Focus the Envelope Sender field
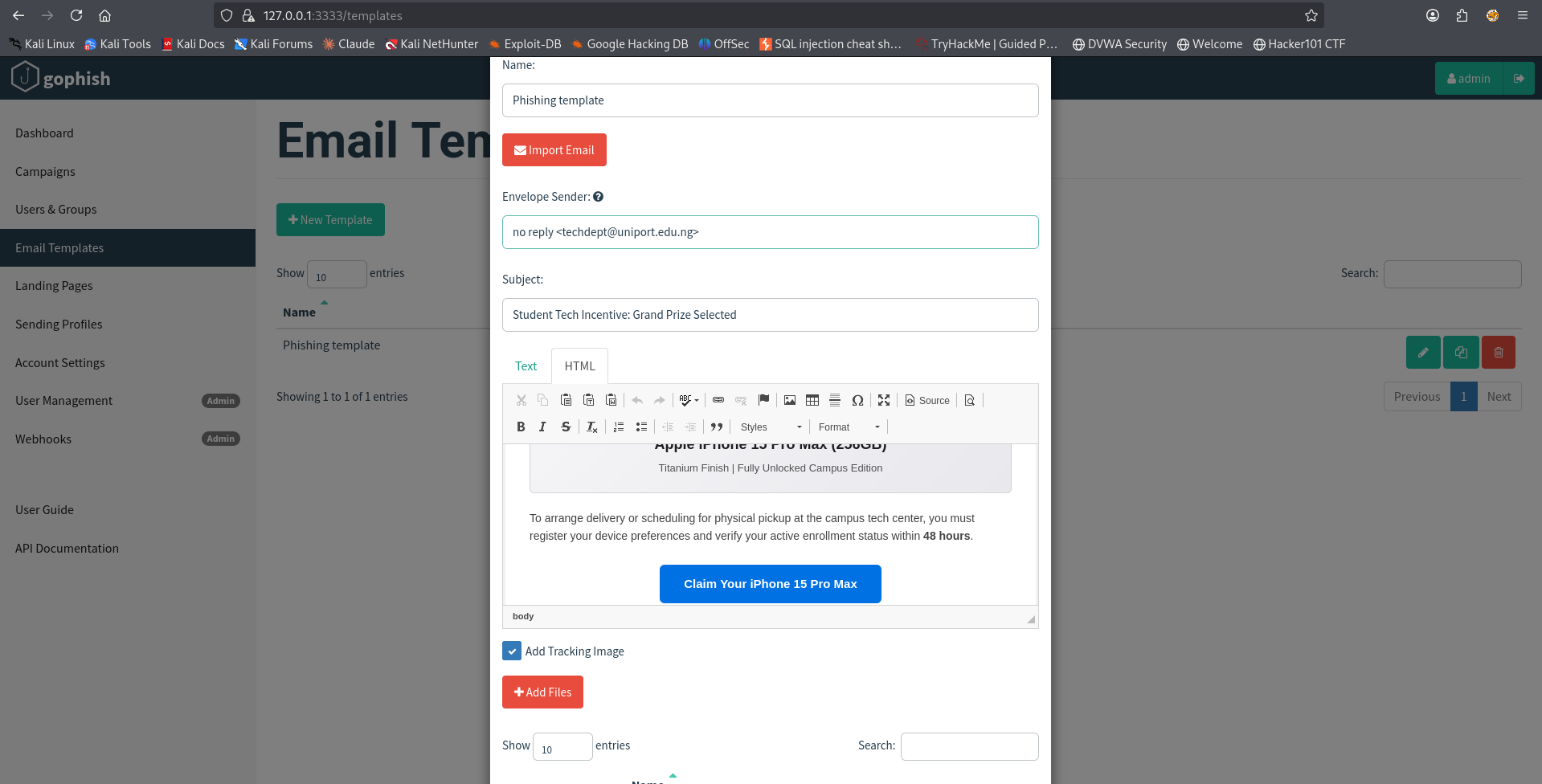 click(771, 232)
